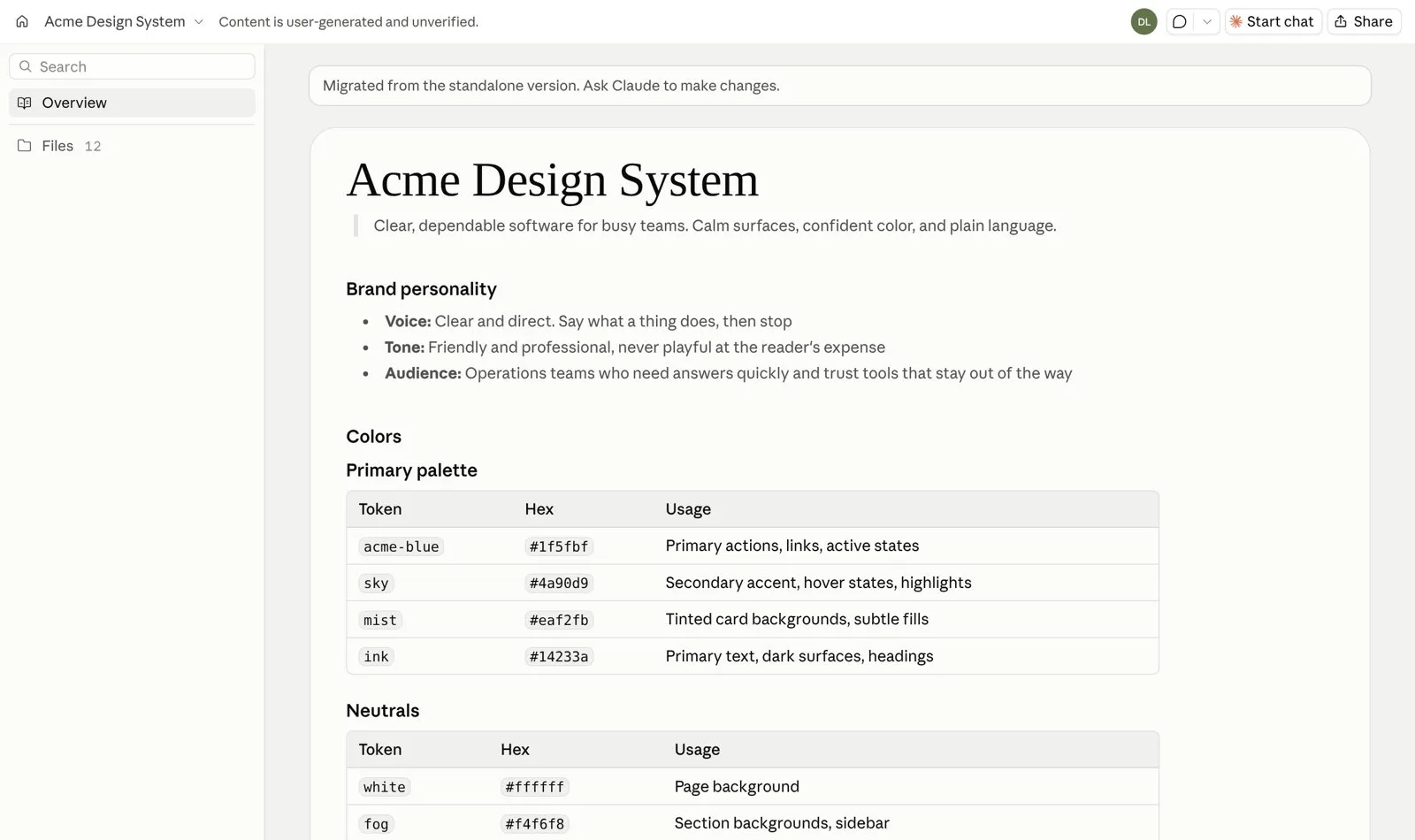Click 'Primary text, dark surfaces, headings' usage
1415x840 pixels.
(x=799, y=656)
